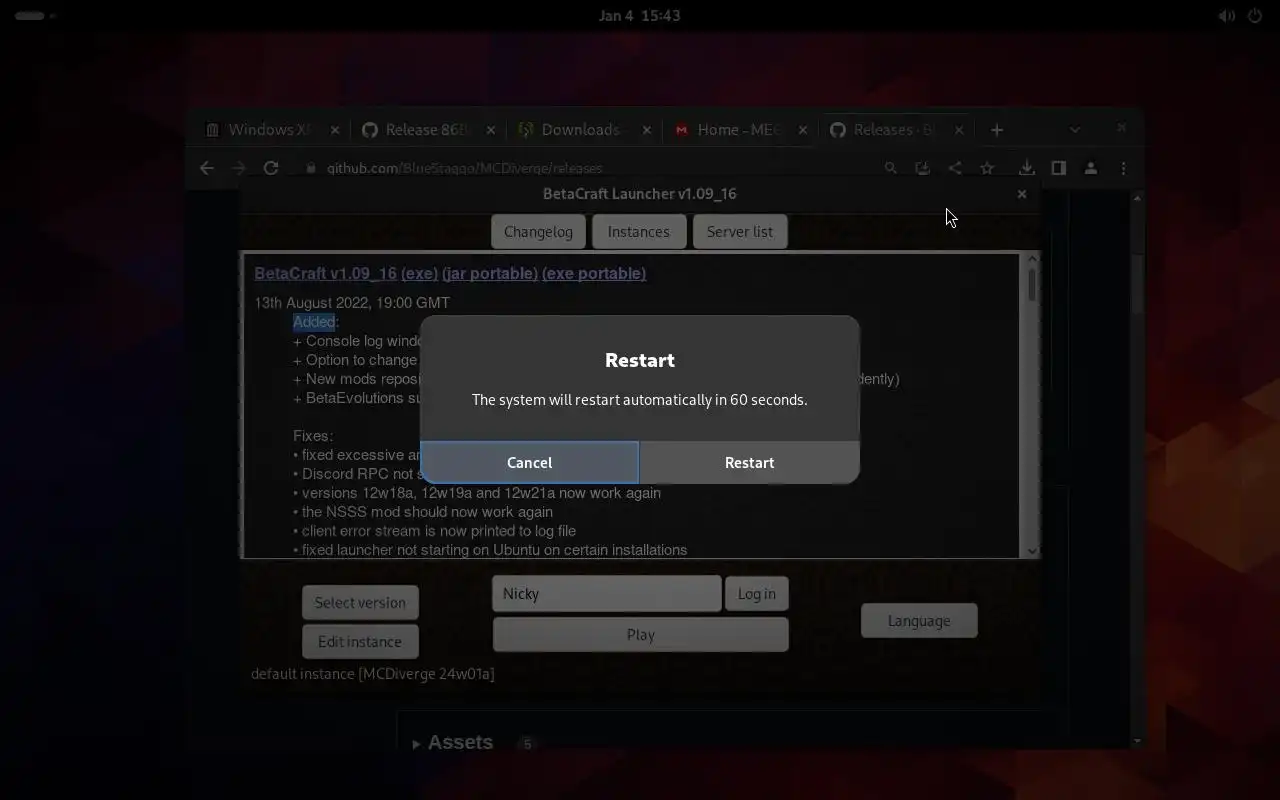
Task: Reload the GitHub releases page
Action: 271,168
